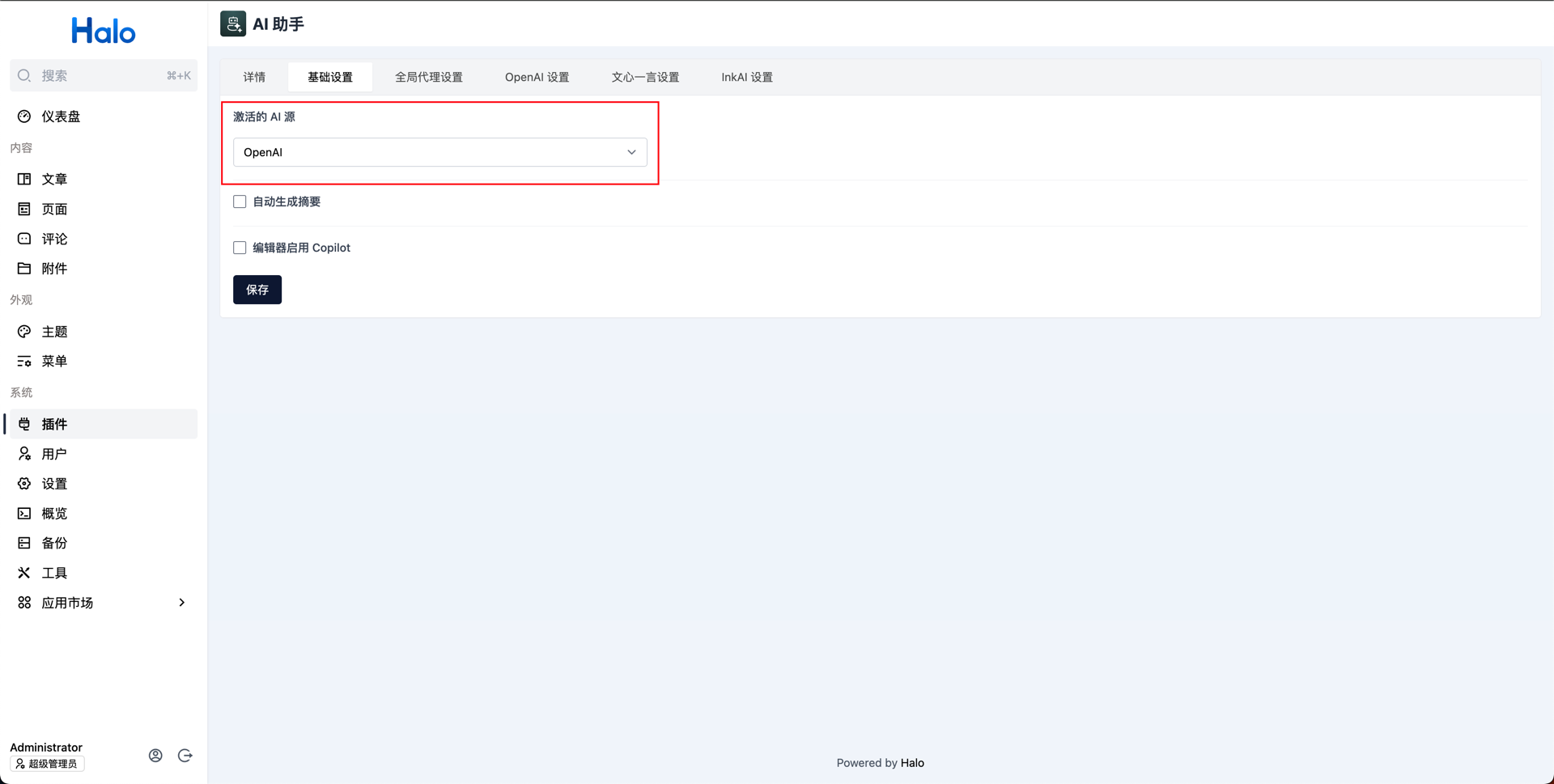Screen dimensions: 1554x784
Task: Click the 概览 terminal icon
Action: (24, 514)
